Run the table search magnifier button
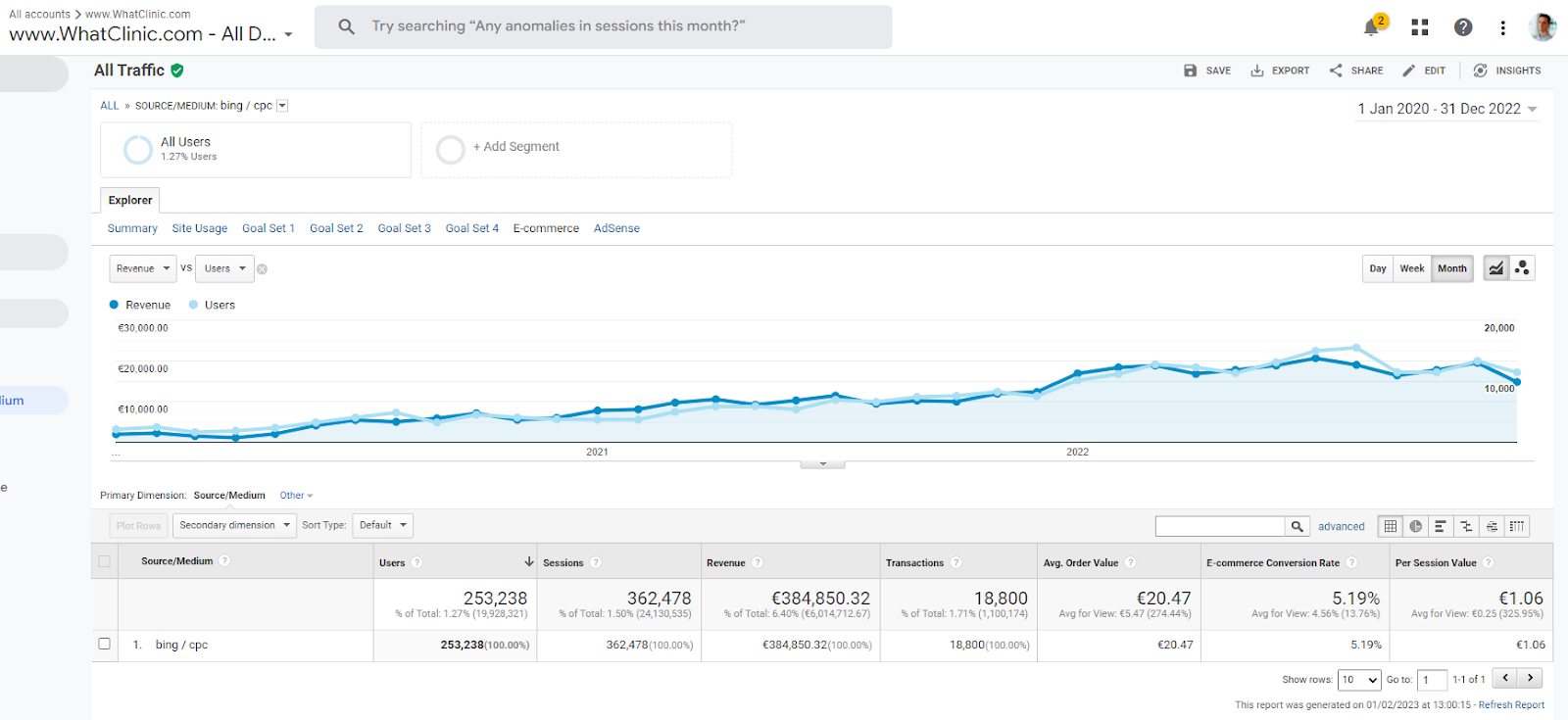The height and width of the screenshot is (720, 1568). coord(1298,527)
